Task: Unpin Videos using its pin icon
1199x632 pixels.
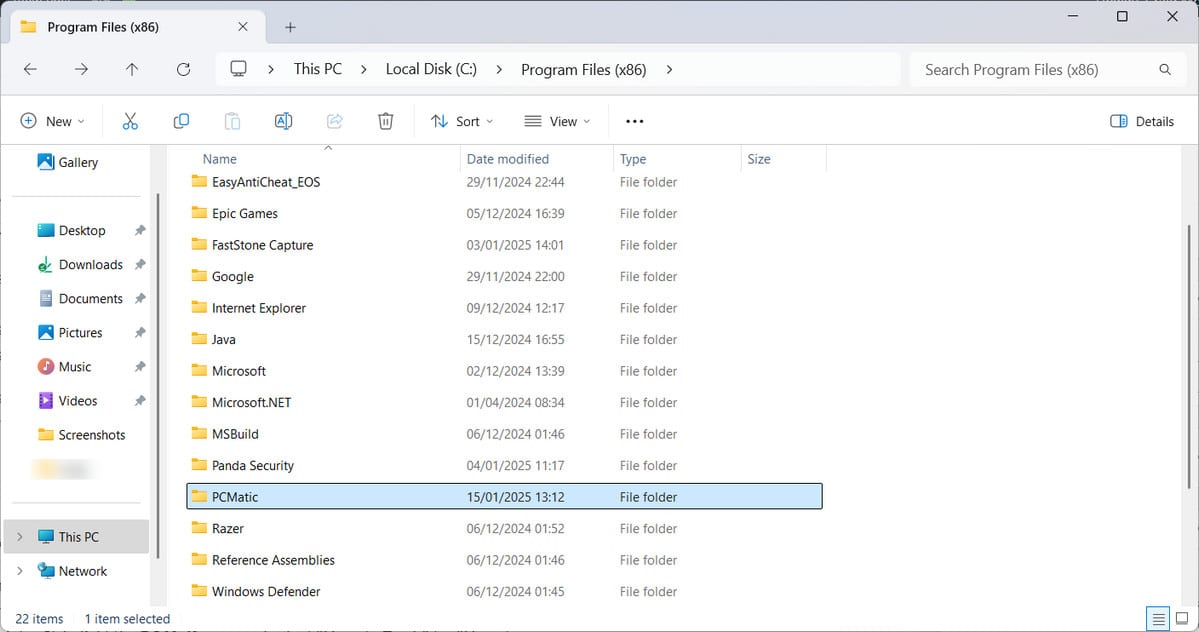Action: 140,400
